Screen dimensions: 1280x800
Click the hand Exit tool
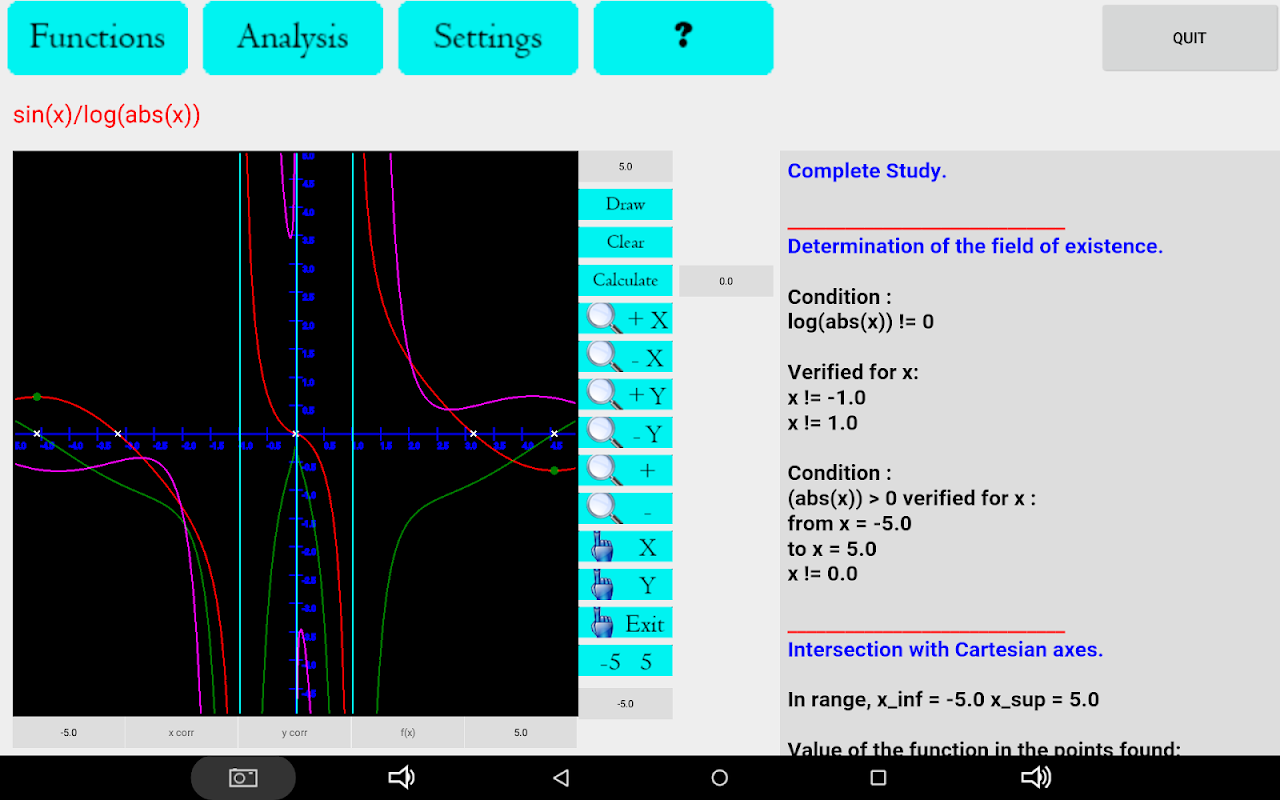pos(625,622)
